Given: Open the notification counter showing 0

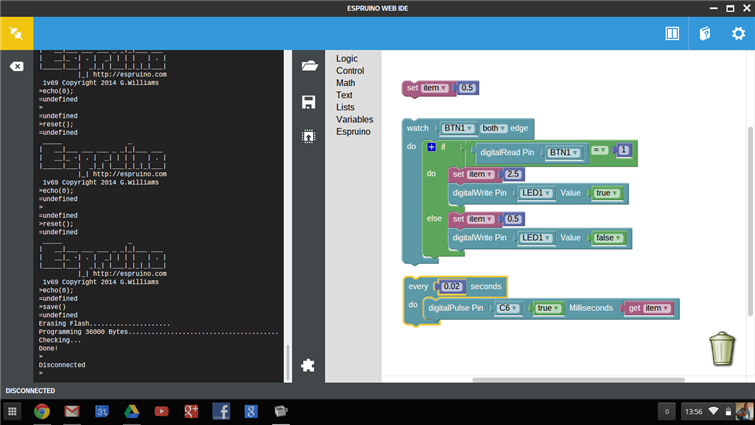Looking at the screenshot, I should [x=667, y=412].
